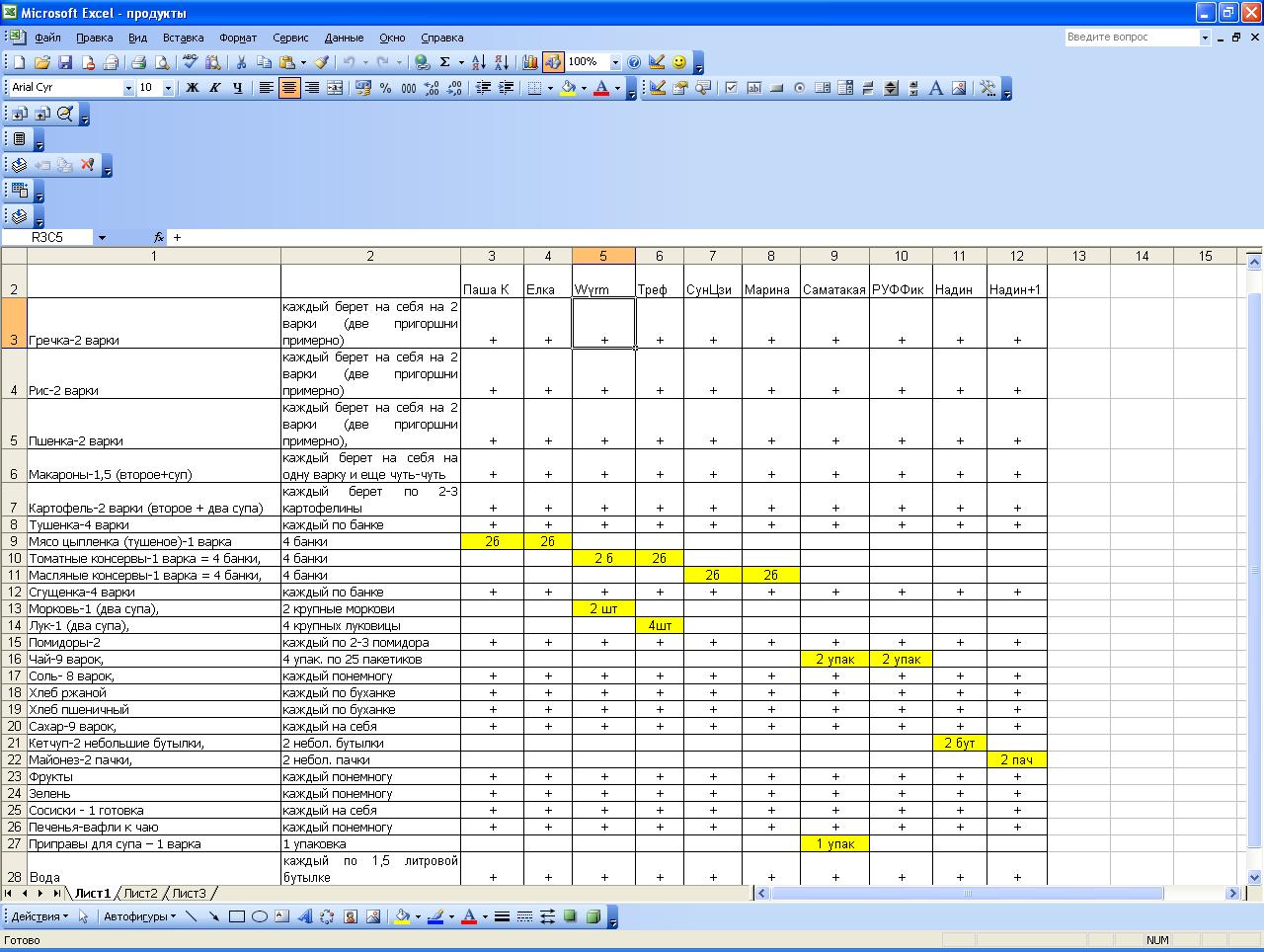Cut selection with scissors icon
This screenshot has height=952, width=1264.
241,62
